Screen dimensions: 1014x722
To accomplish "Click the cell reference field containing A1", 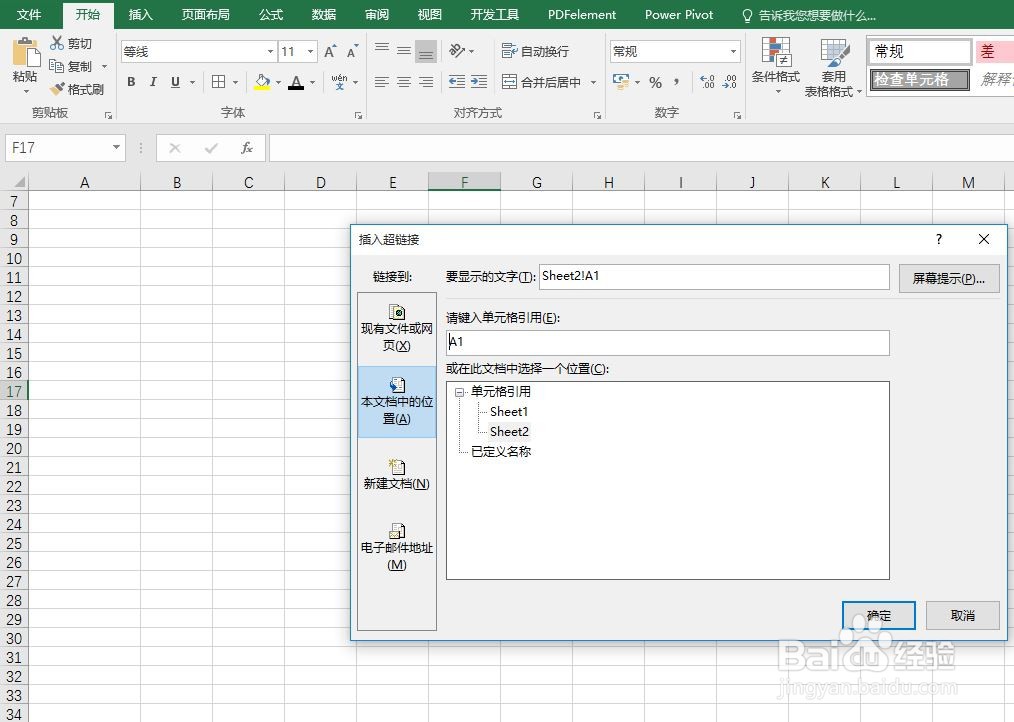I will tap(667, 342).
